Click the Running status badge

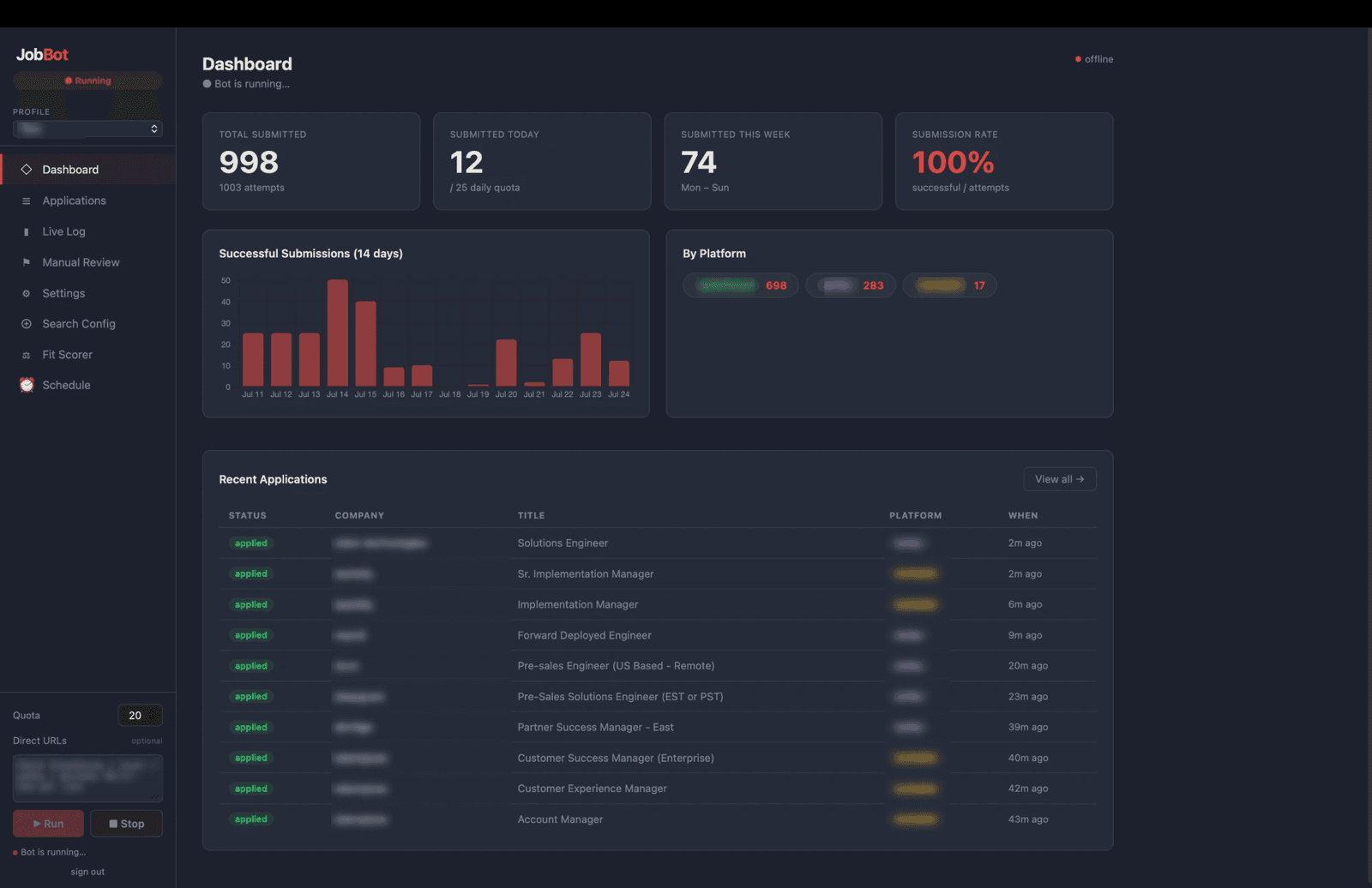point(87,81)
